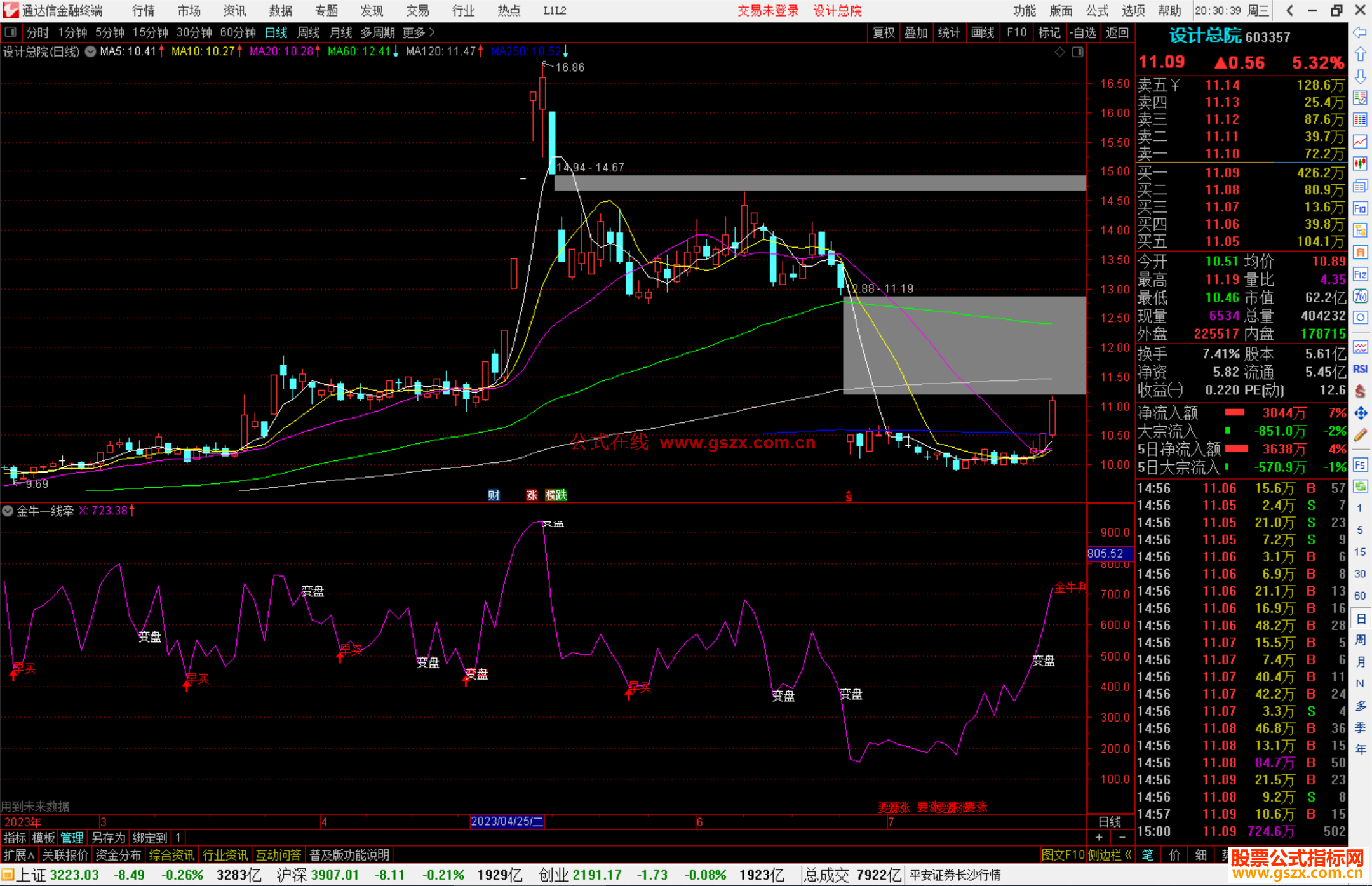Expand the 扩展 panel at bottom left
Screen dimensions: 1372x886
tap(19, 855)
